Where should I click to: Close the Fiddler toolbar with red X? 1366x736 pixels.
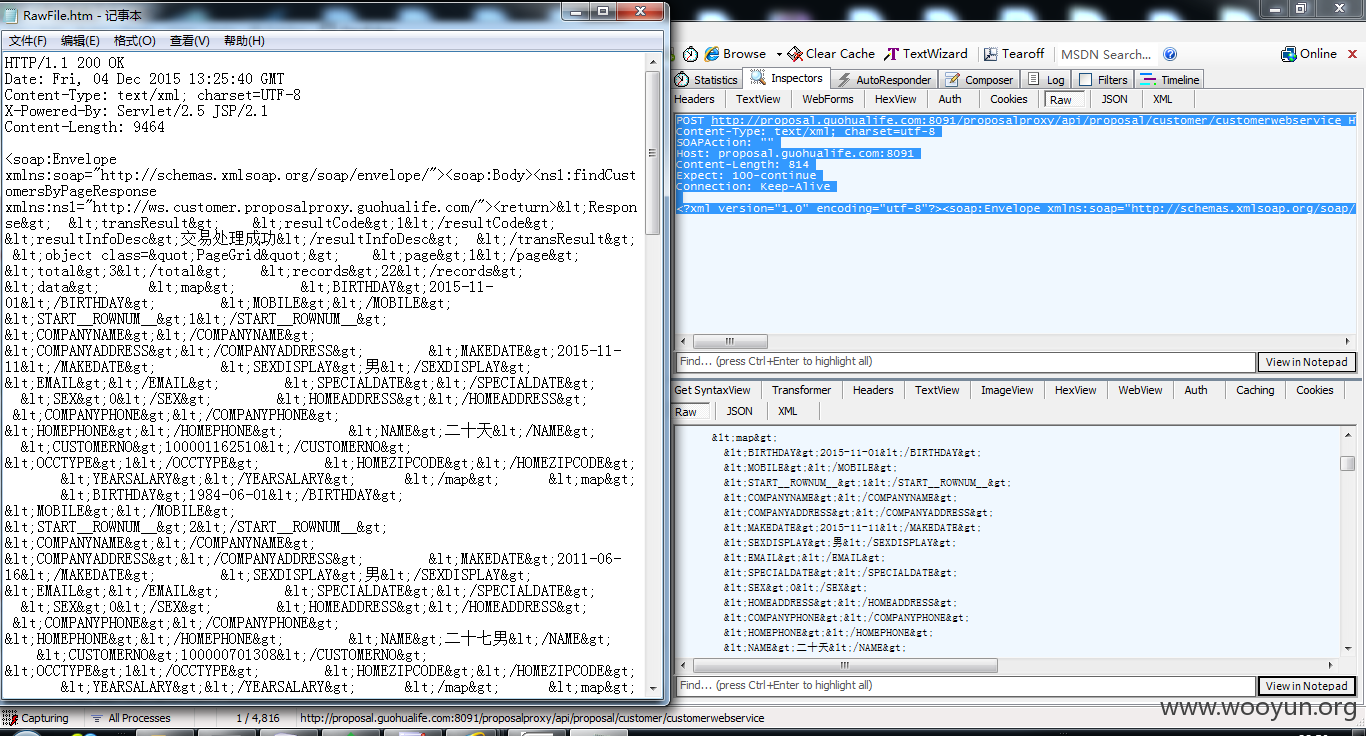coord(1350,54)
